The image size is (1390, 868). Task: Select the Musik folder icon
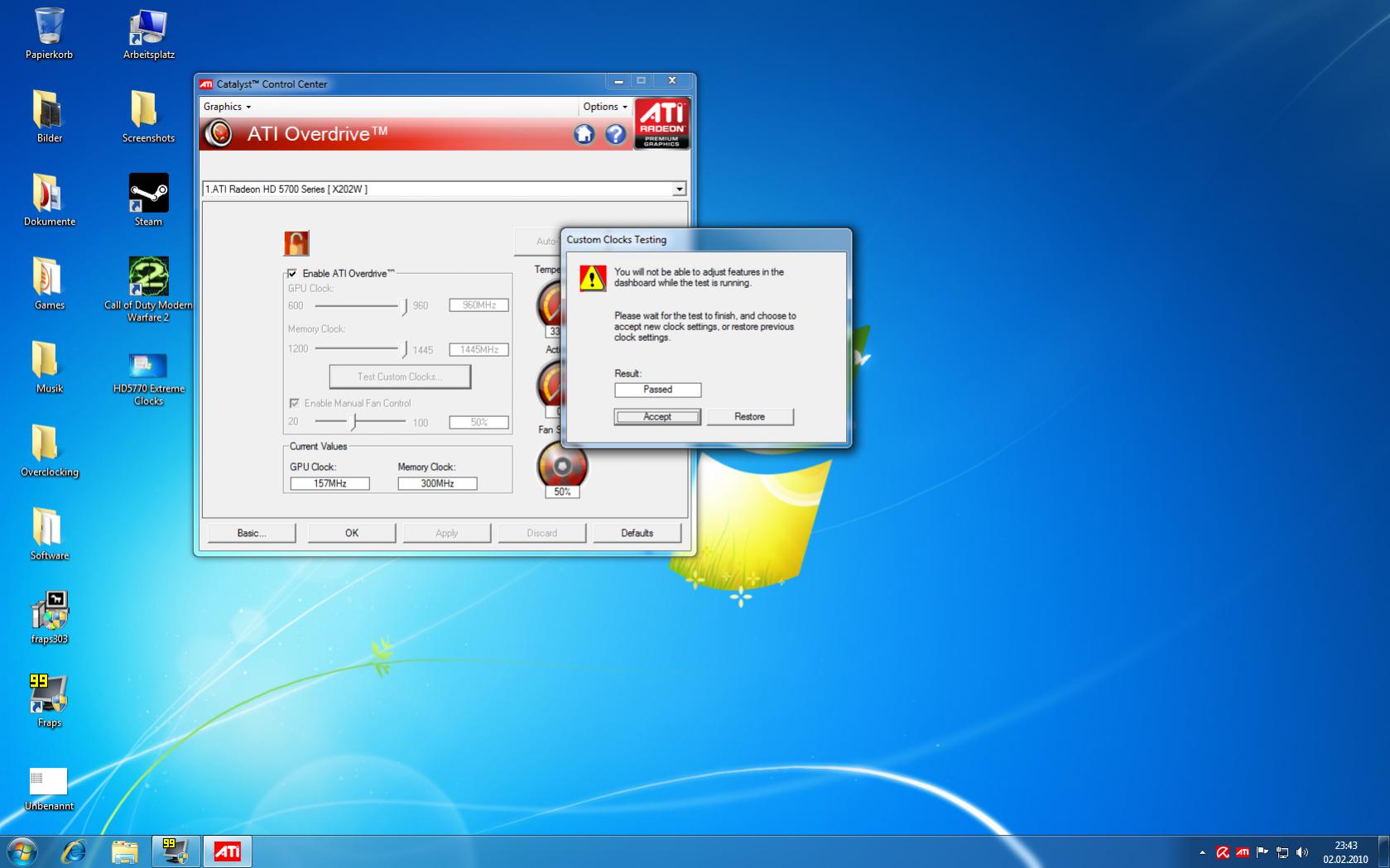(x=49, y=367)
